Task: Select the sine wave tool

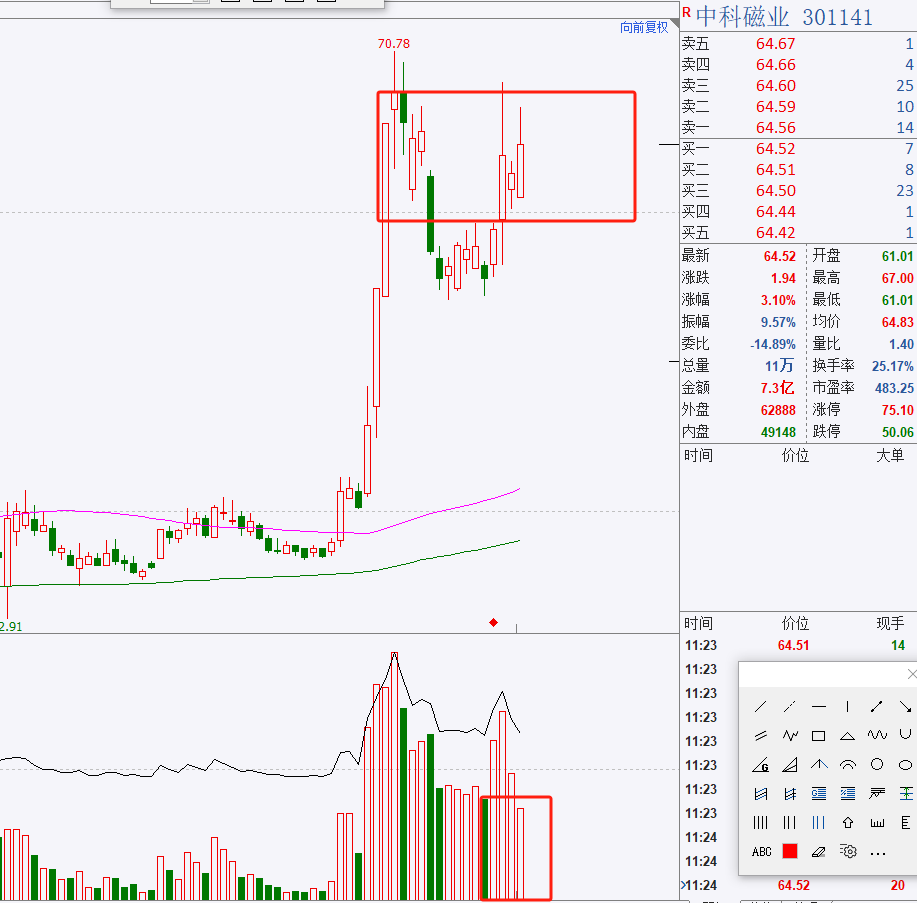Action: pos(877,735)
